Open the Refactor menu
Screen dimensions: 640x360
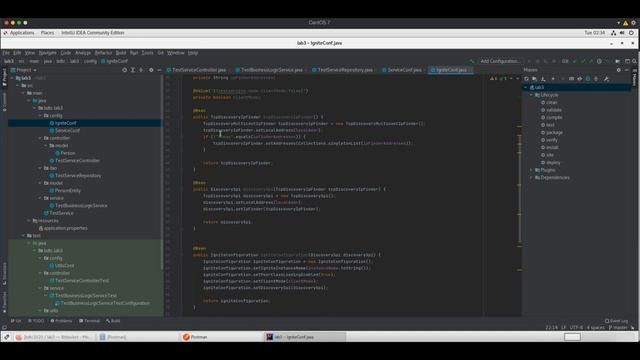coord(103,53)
